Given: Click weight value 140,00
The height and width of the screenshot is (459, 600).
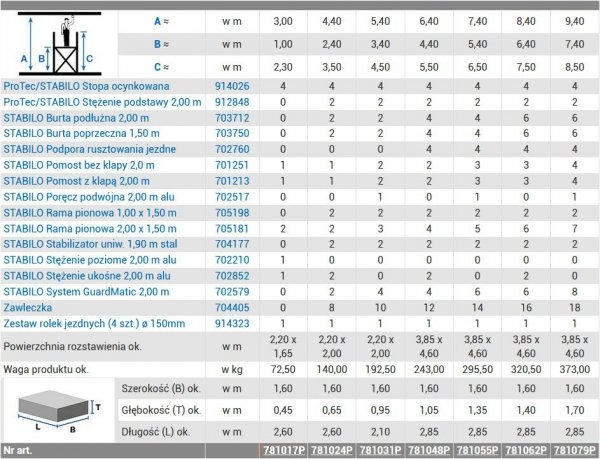Looking at the screenshot, I should pyautogui.click(x=332, y=370).
